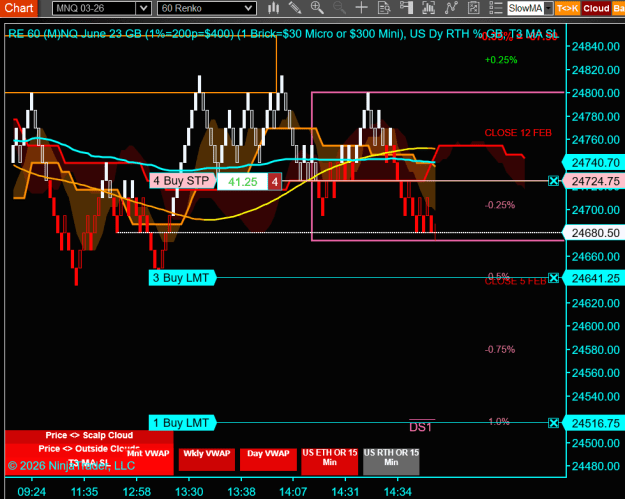This screenshot has width=625, height=499.
Task: Click the 24740.70 price marker
Action: [x=595, y=163]
